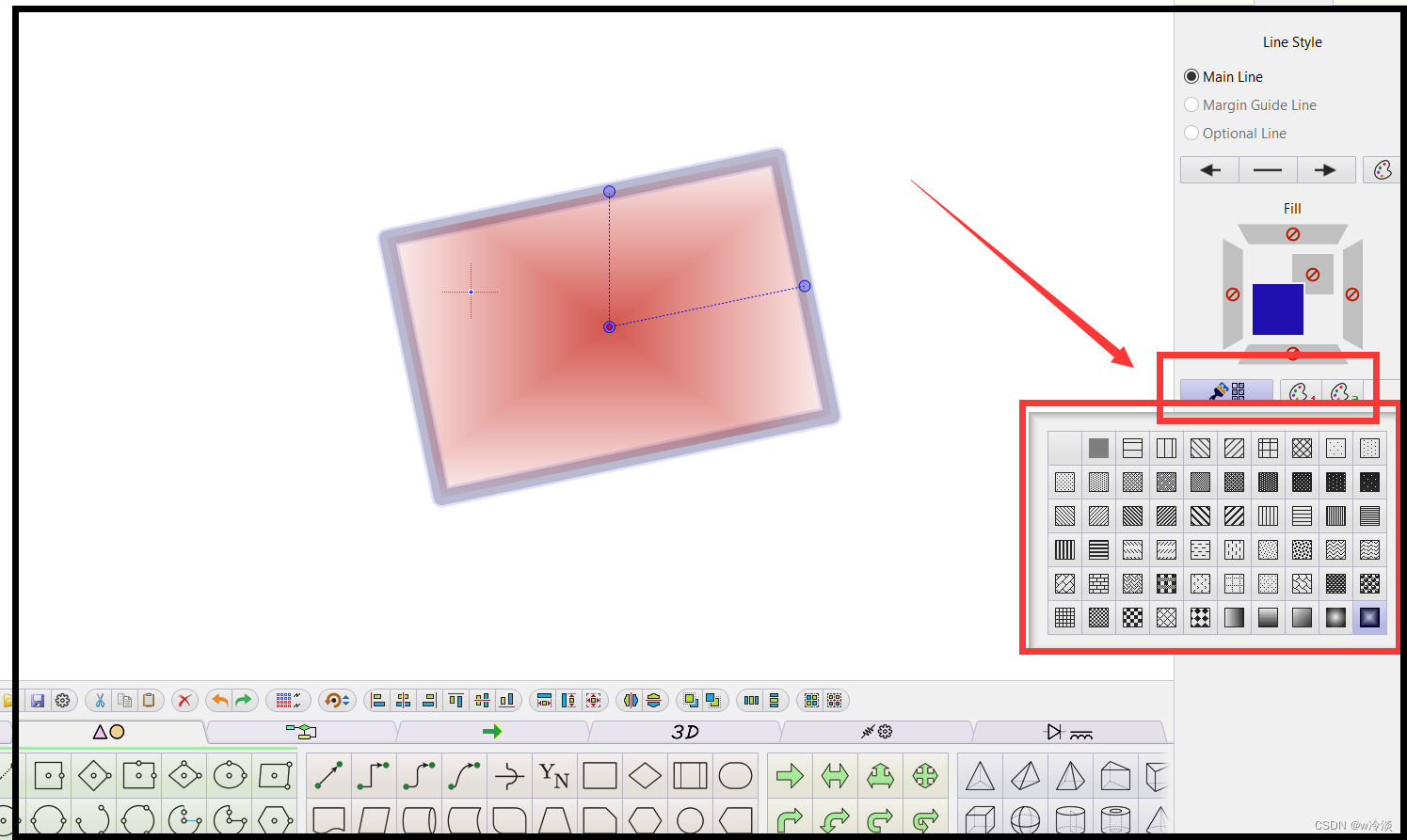
Task: Open fill color palette 2
Action: click(x=1344, y=392)
